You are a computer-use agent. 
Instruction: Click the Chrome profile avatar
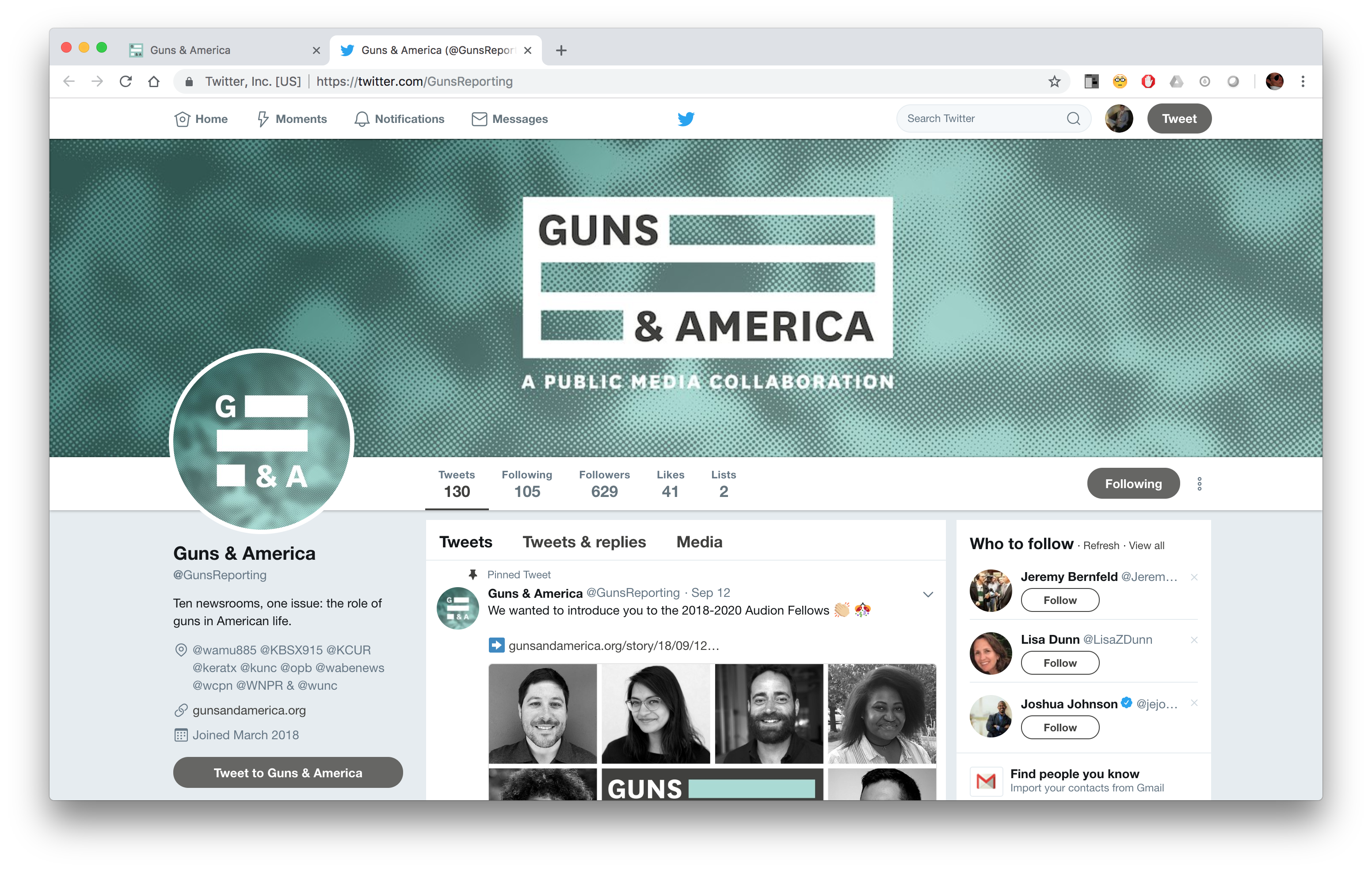[1274, 81]
